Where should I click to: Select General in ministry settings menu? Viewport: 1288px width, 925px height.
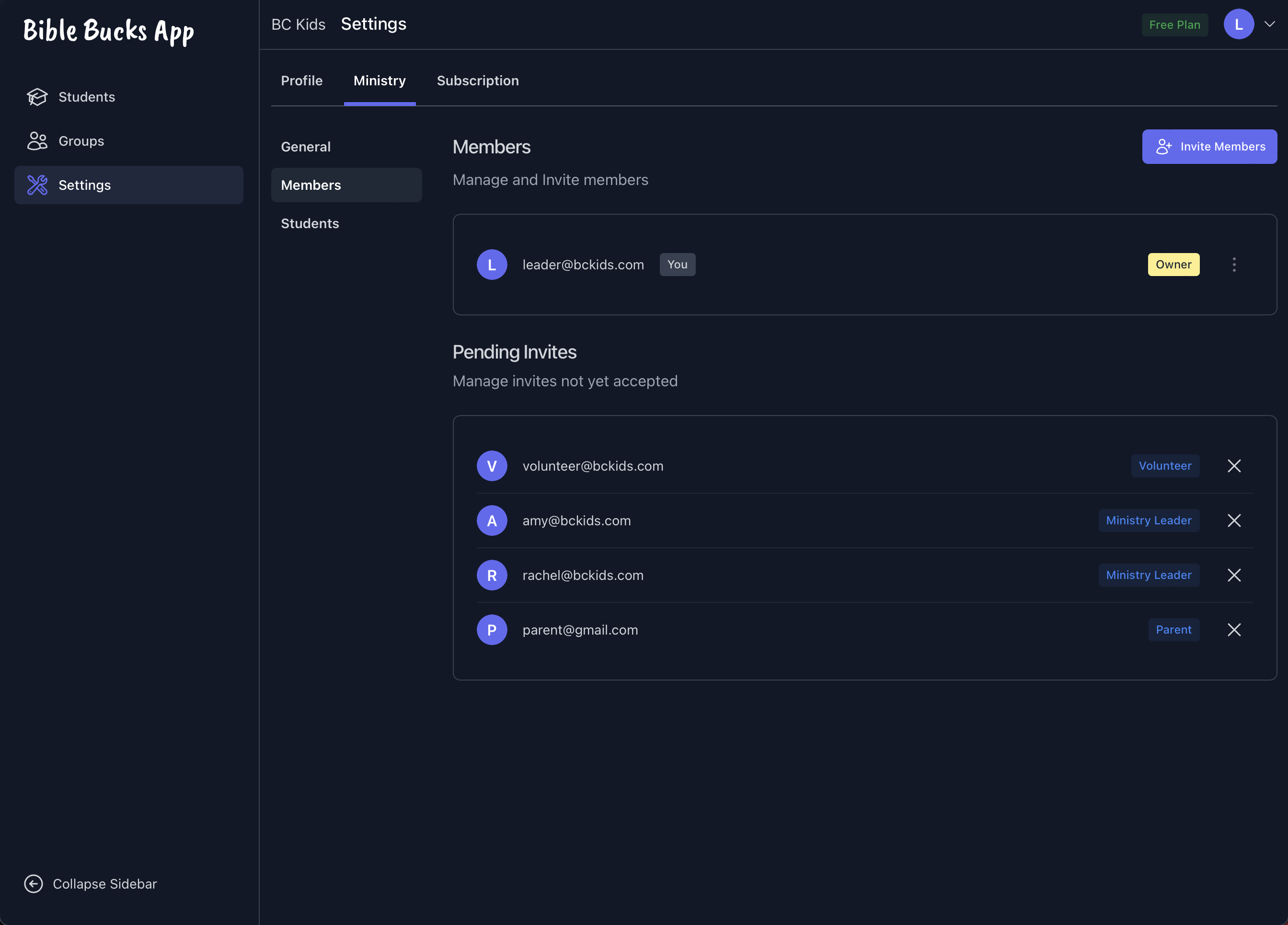click(306, 147)
